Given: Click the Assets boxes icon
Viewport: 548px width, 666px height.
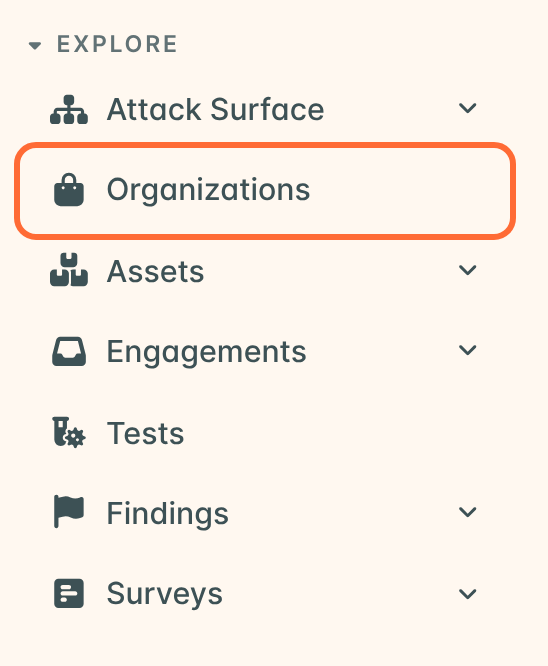Looking at the screenshot, I should 69,270.
